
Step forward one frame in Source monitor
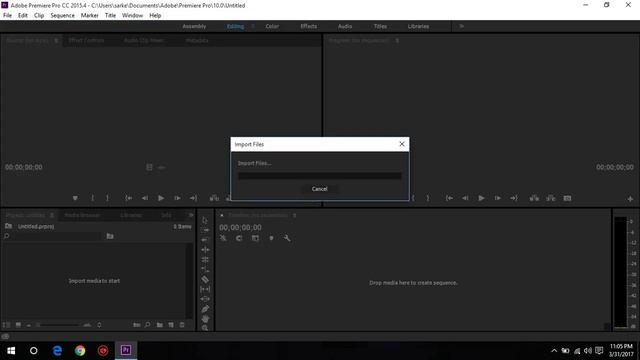177,198
